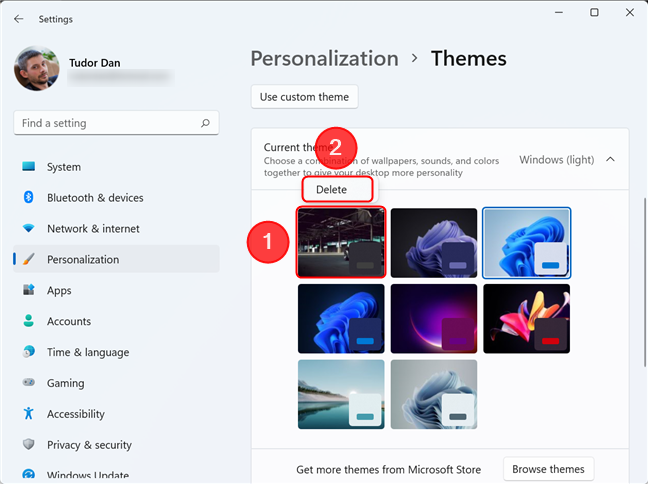Select the gray bloom theme

[x=434, y=394]
